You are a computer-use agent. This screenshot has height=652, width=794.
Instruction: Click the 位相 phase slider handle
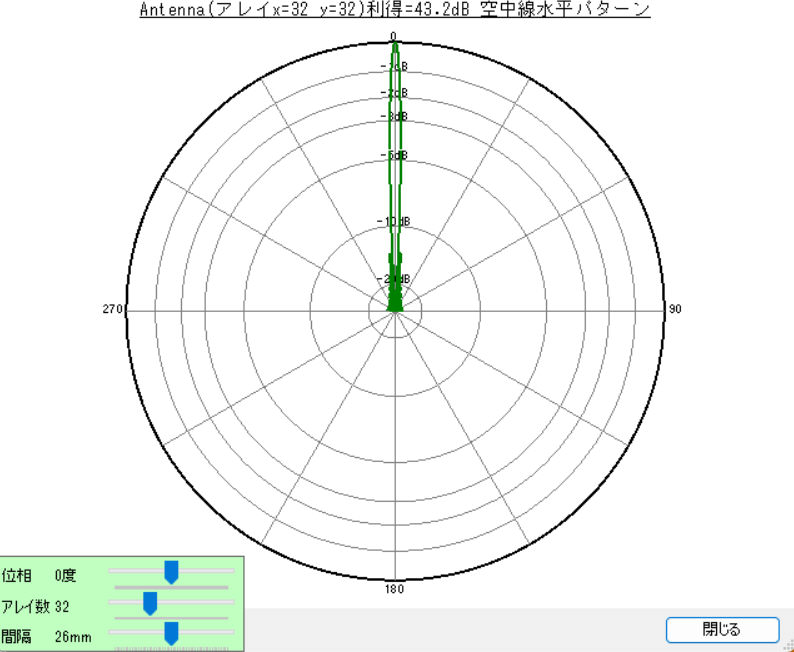coord(171,572)
